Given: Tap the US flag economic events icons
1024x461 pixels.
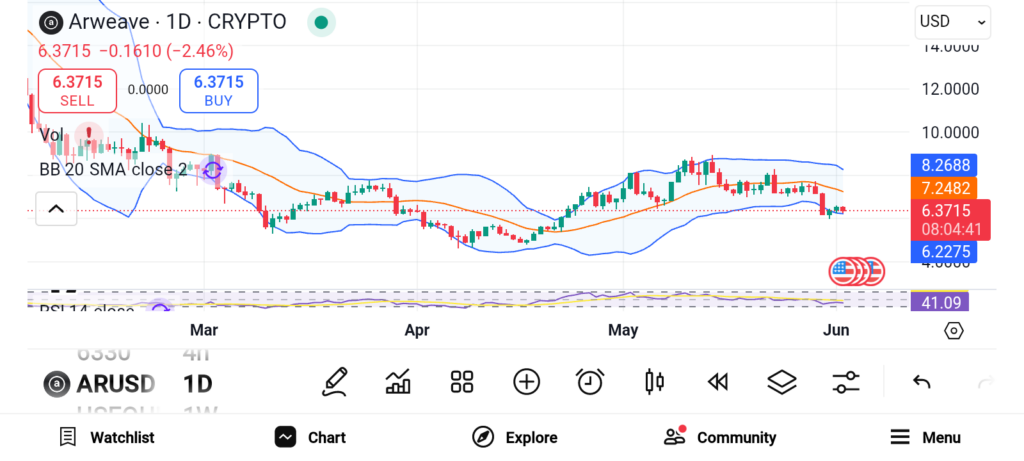Looking at the screenshot, I should point(857,272).
